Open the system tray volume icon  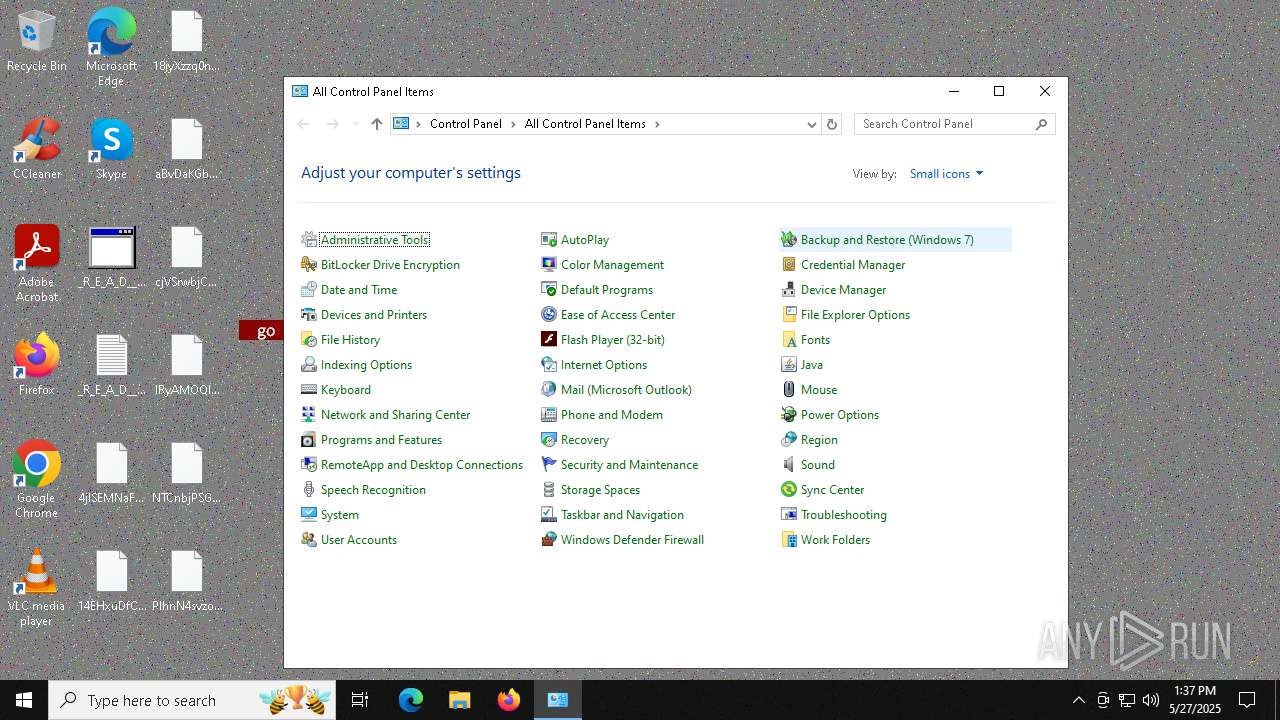coord(1151,700)
